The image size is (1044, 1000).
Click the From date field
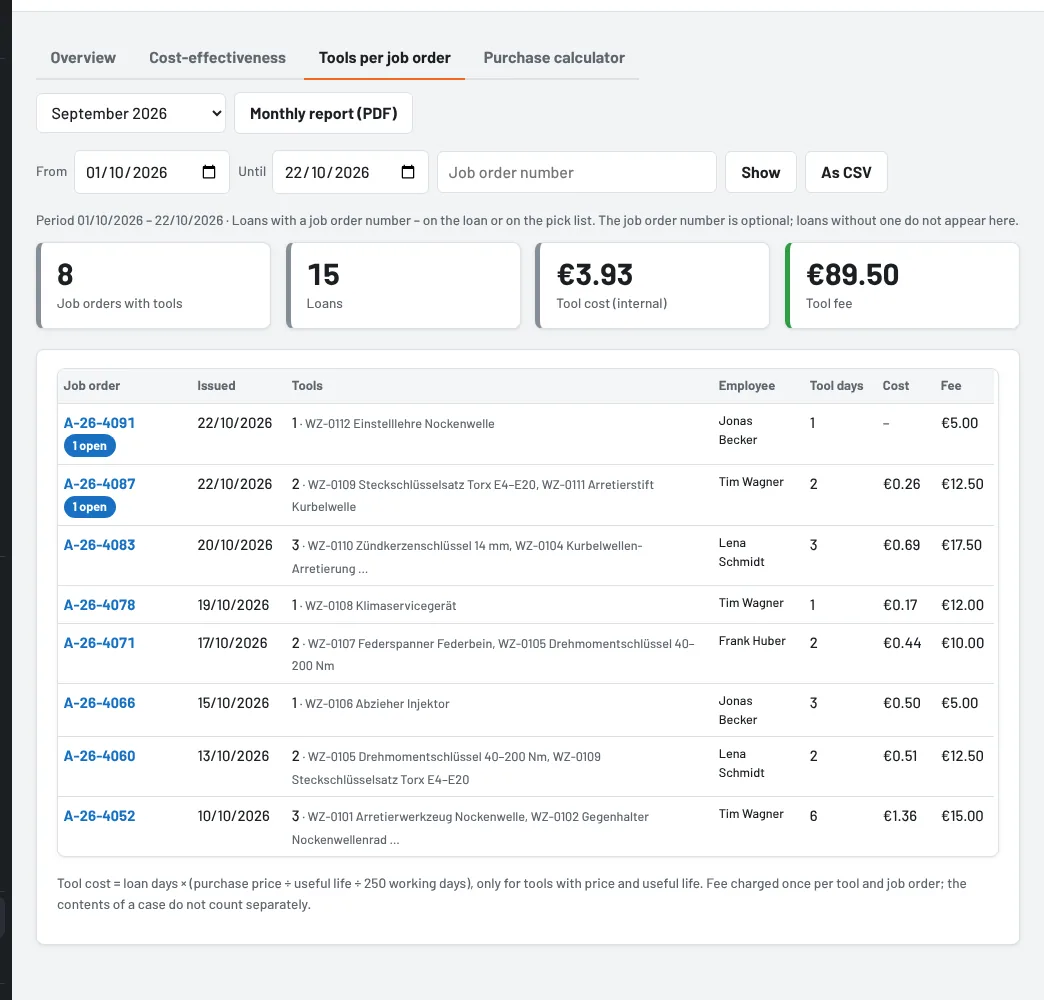click(152, 172)
